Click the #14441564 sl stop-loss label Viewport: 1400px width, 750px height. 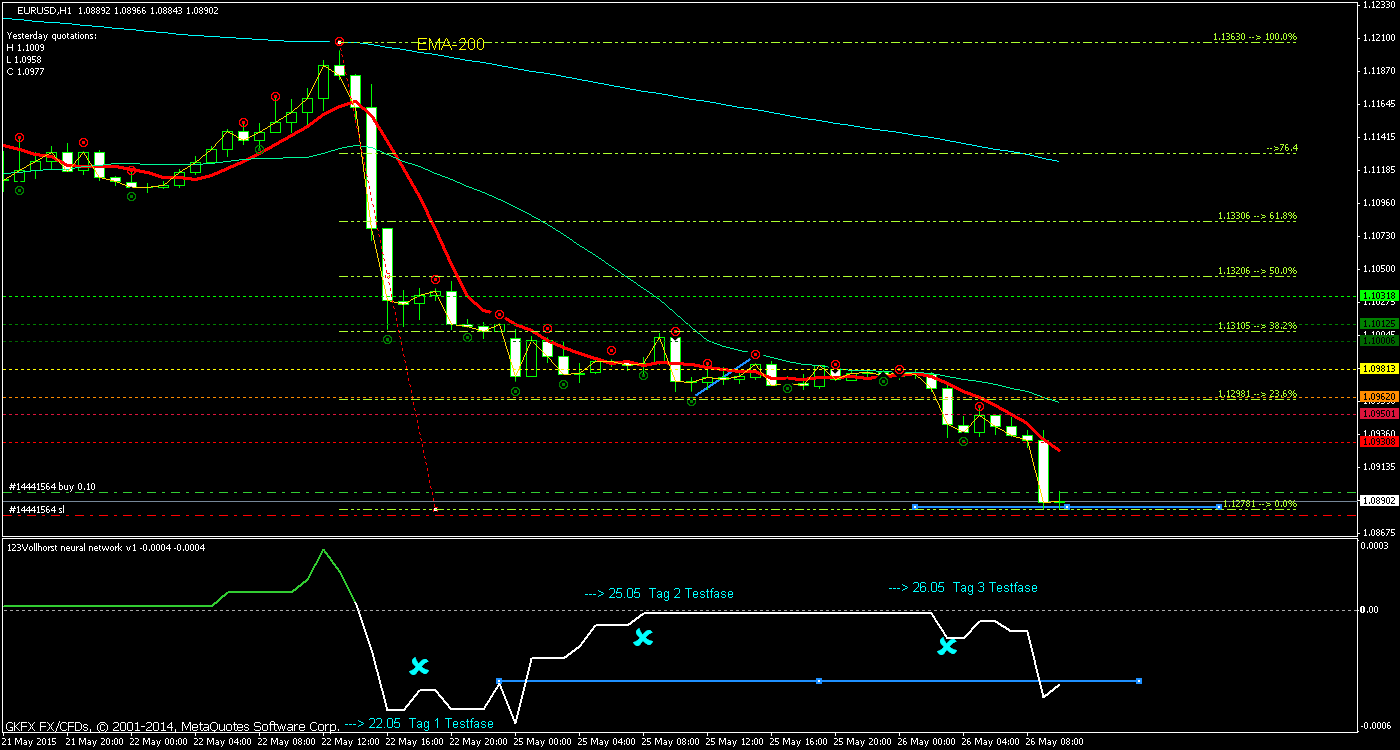[37, 510]
